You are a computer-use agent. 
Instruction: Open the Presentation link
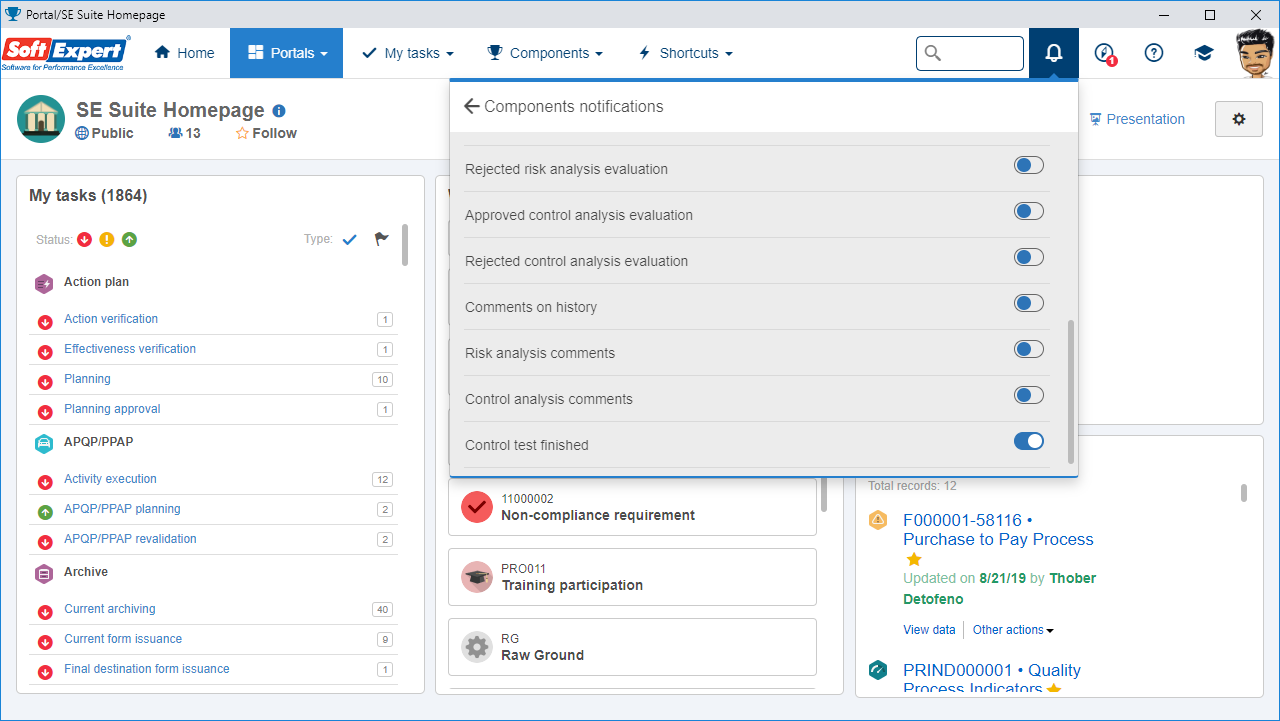tap(1137, 119)
